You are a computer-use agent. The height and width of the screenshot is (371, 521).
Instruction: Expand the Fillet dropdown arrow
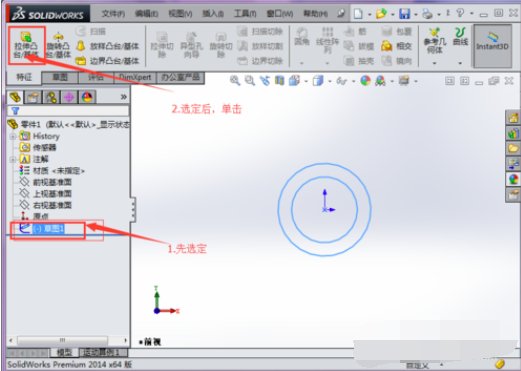[302, 63]
